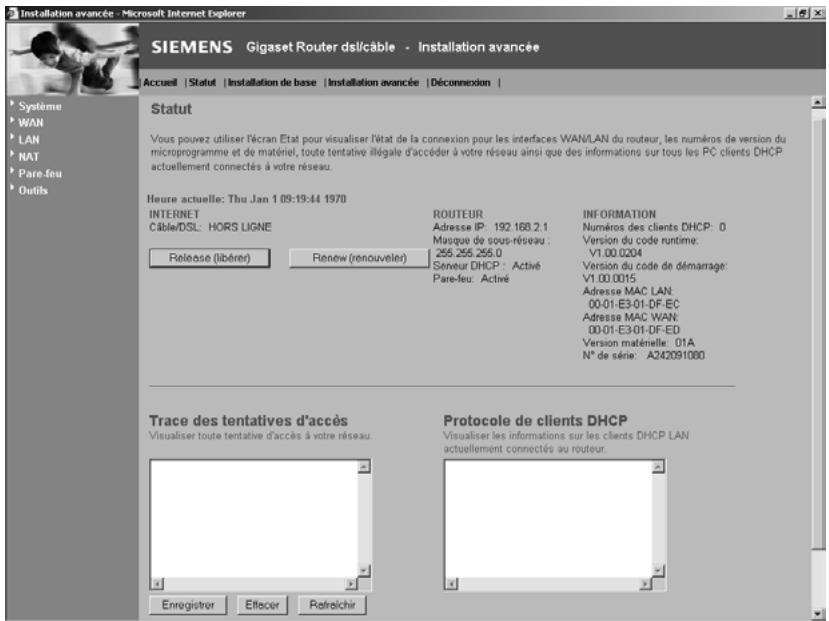Click inside the access attempts log box
This screenshot has height=621, width=829.
point(254,519)
